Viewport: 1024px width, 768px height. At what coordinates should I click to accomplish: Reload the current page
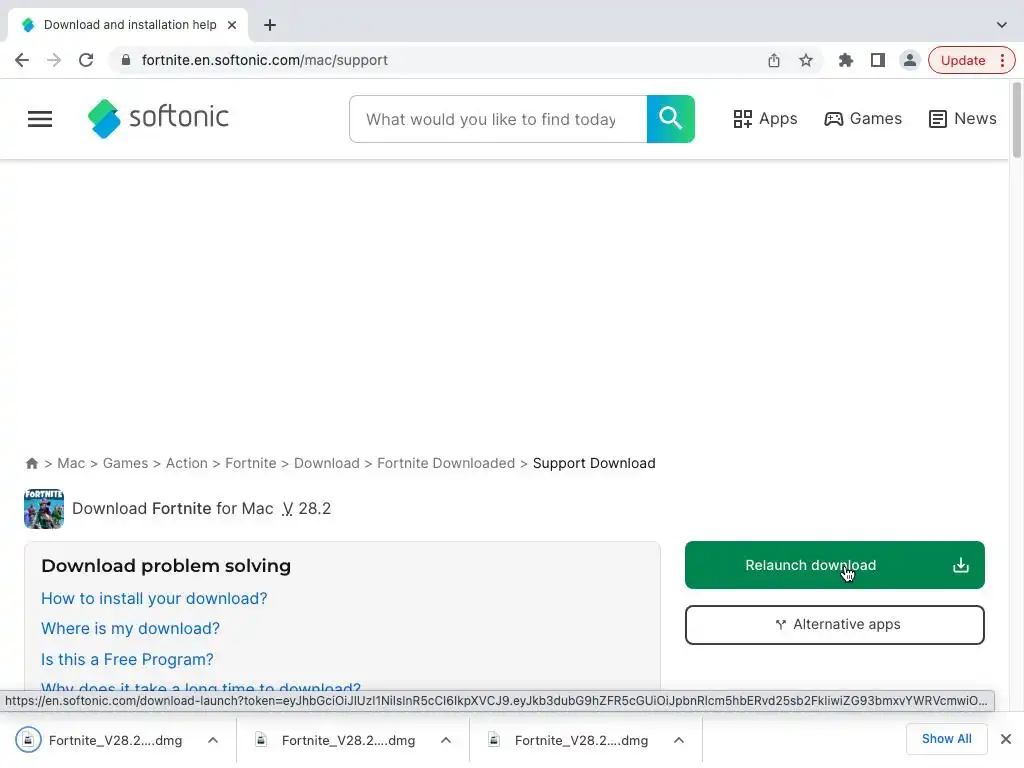click(86, 60)
